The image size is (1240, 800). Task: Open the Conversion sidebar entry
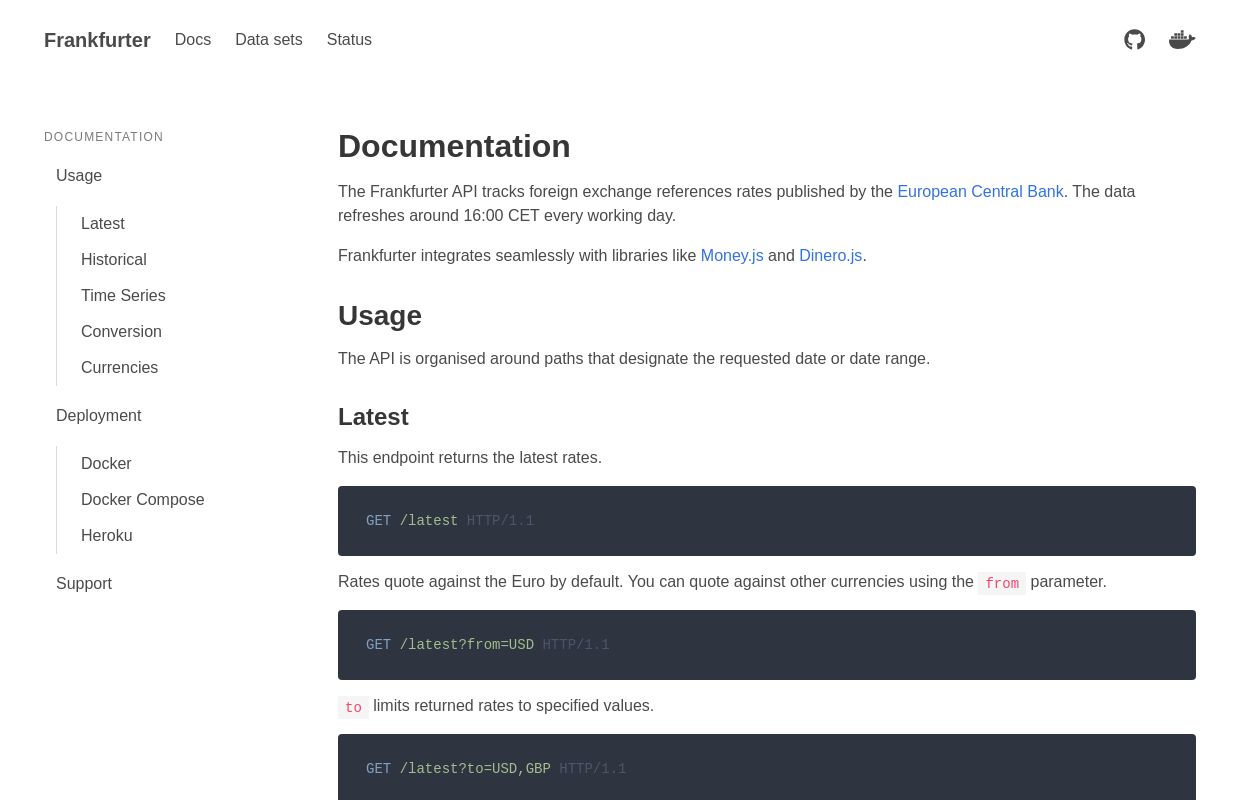tap(121, 332)
